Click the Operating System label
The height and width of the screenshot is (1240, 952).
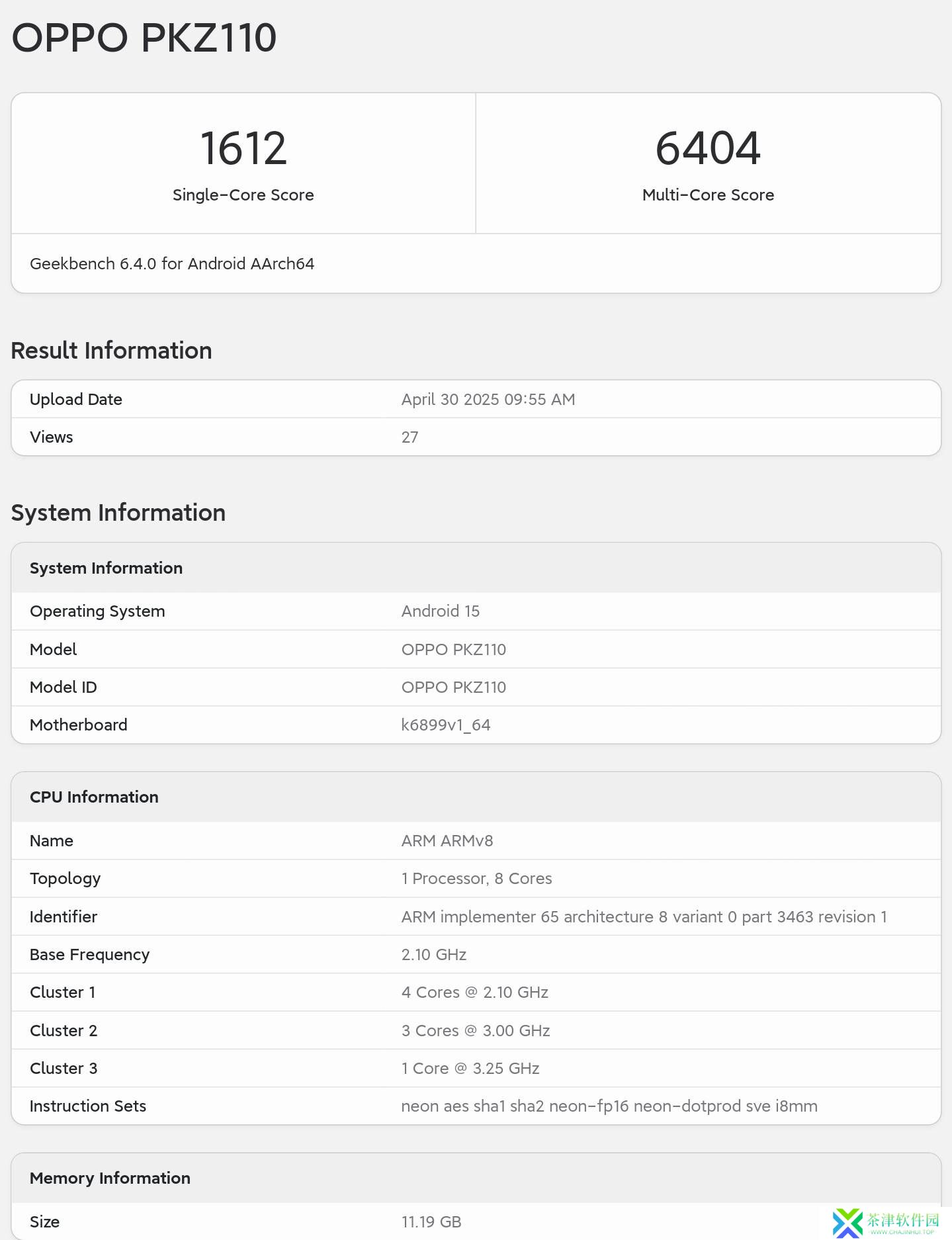97,611
